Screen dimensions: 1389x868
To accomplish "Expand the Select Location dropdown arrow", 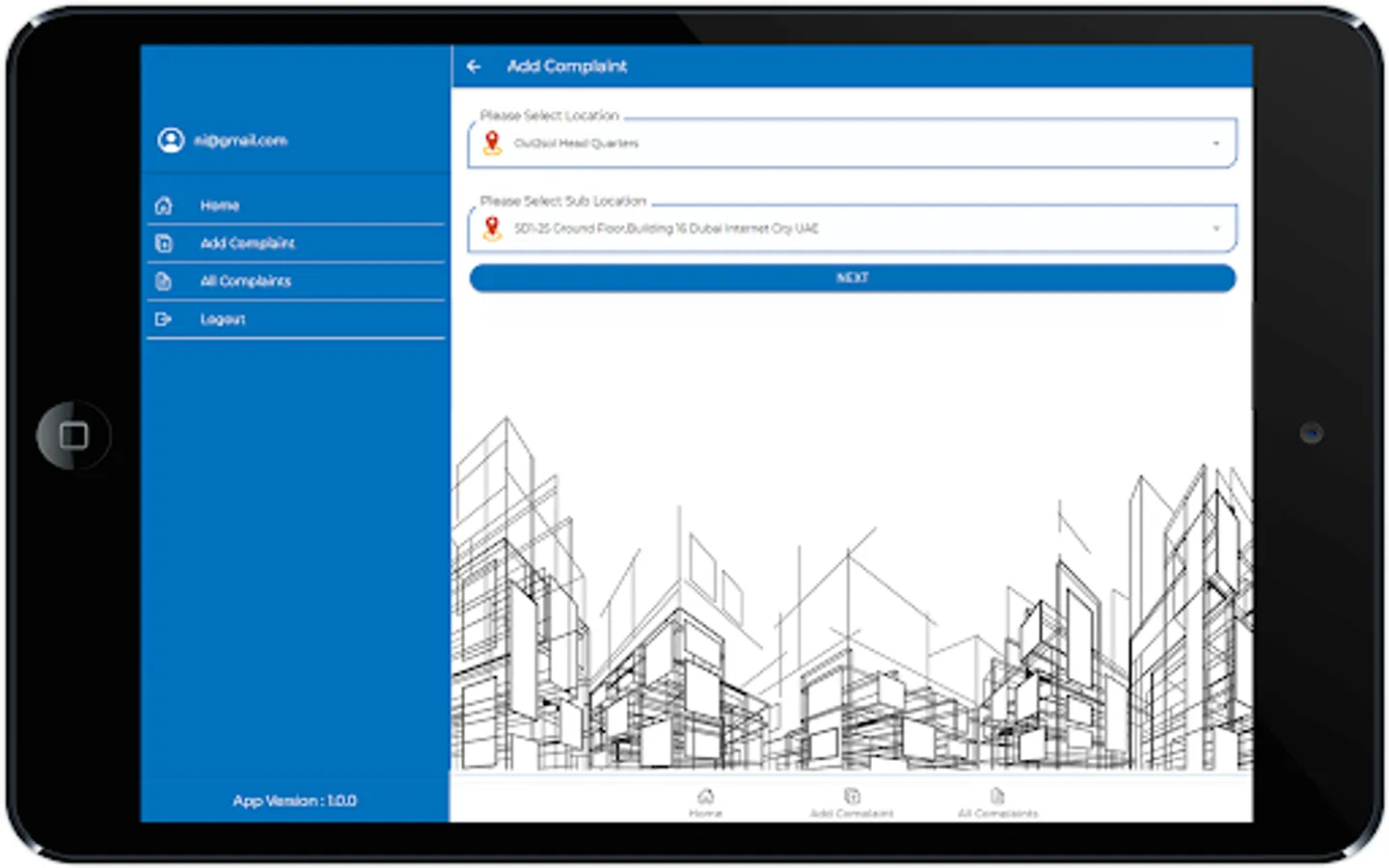I will pyautogui.click(x=1216, y=144).
